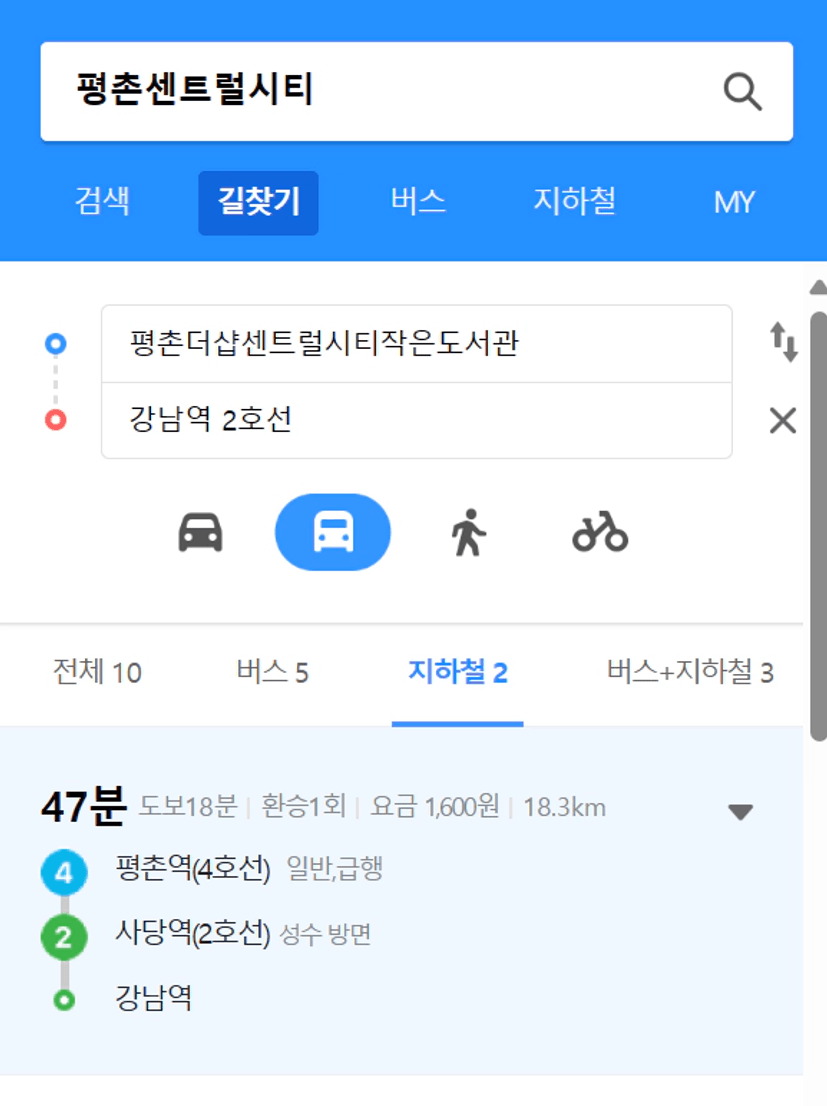Screen dimensions: 827x1106
Task: Click the line 2 green circle badge
Action: 64,937
